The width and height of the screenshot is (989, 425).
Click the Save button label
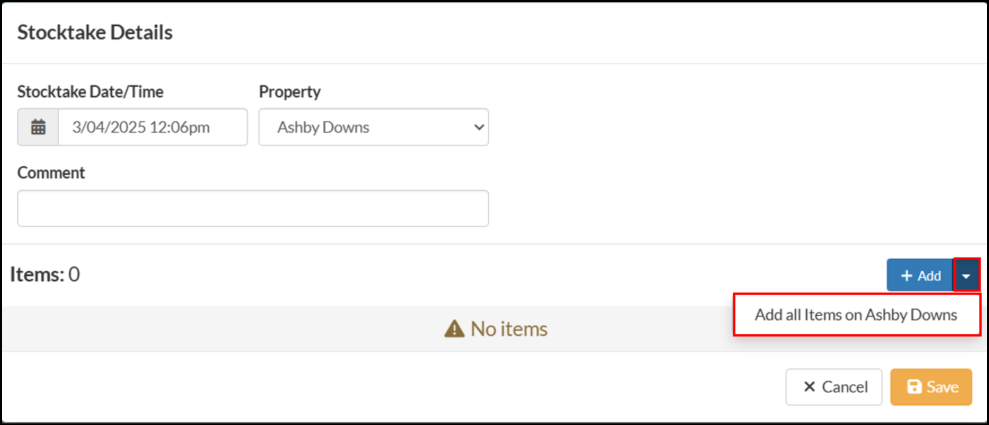tap(942, 387)
